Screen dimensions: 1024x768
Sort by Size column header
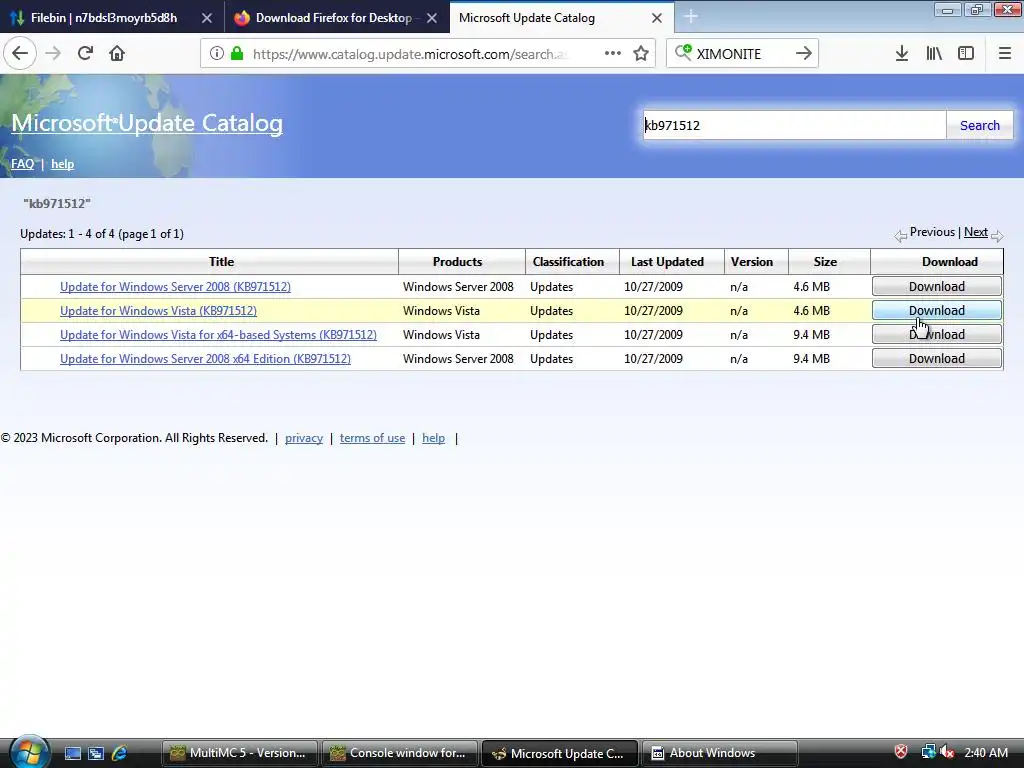pos(825,262)
